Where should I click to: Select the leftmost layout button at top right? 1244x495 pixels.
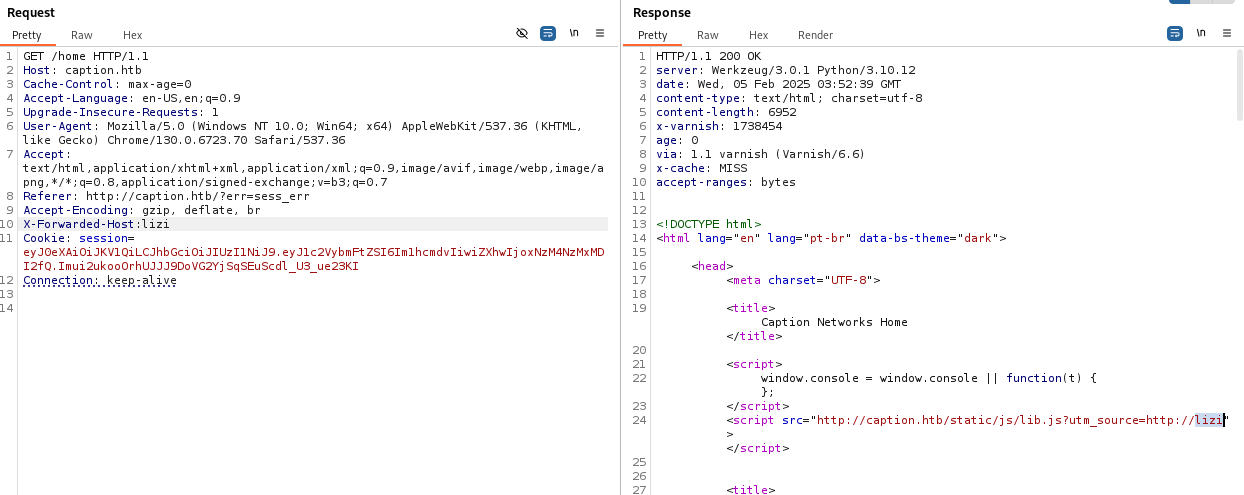1180,2
